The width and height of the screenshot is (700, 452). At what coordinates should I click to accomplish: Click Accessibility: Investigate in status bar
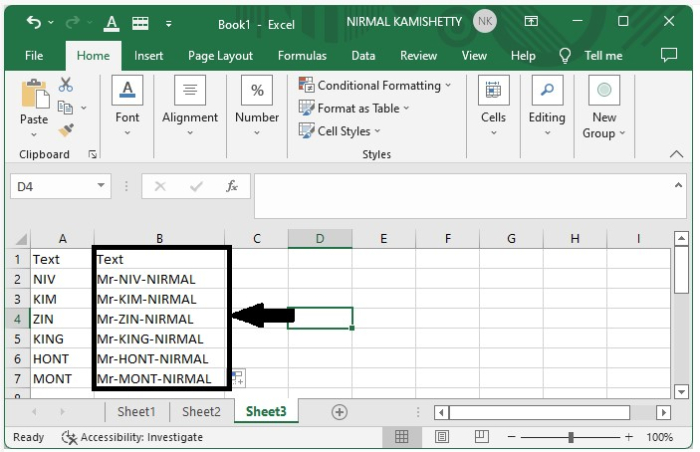[x=132, y=437]
